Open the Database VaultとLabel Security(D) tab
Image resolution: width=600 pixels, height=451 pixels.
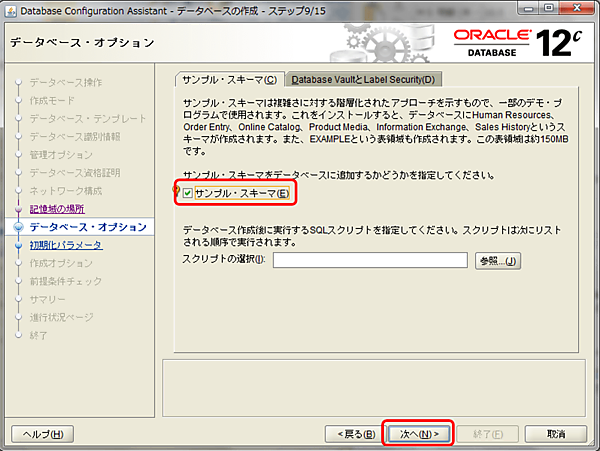[364, 80]
